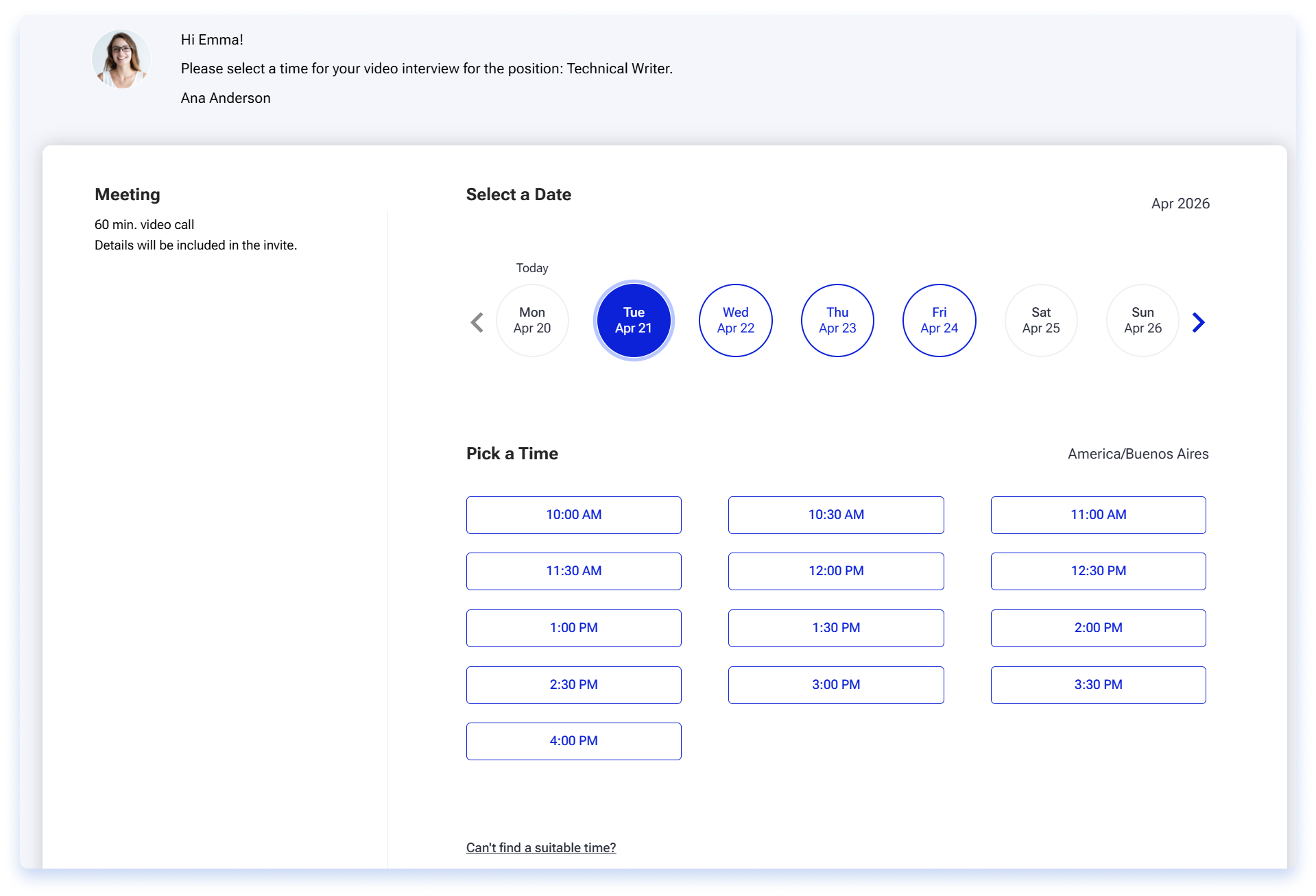
Task: Pick the 1:30 PM time
Action: [x=836, y=628]
